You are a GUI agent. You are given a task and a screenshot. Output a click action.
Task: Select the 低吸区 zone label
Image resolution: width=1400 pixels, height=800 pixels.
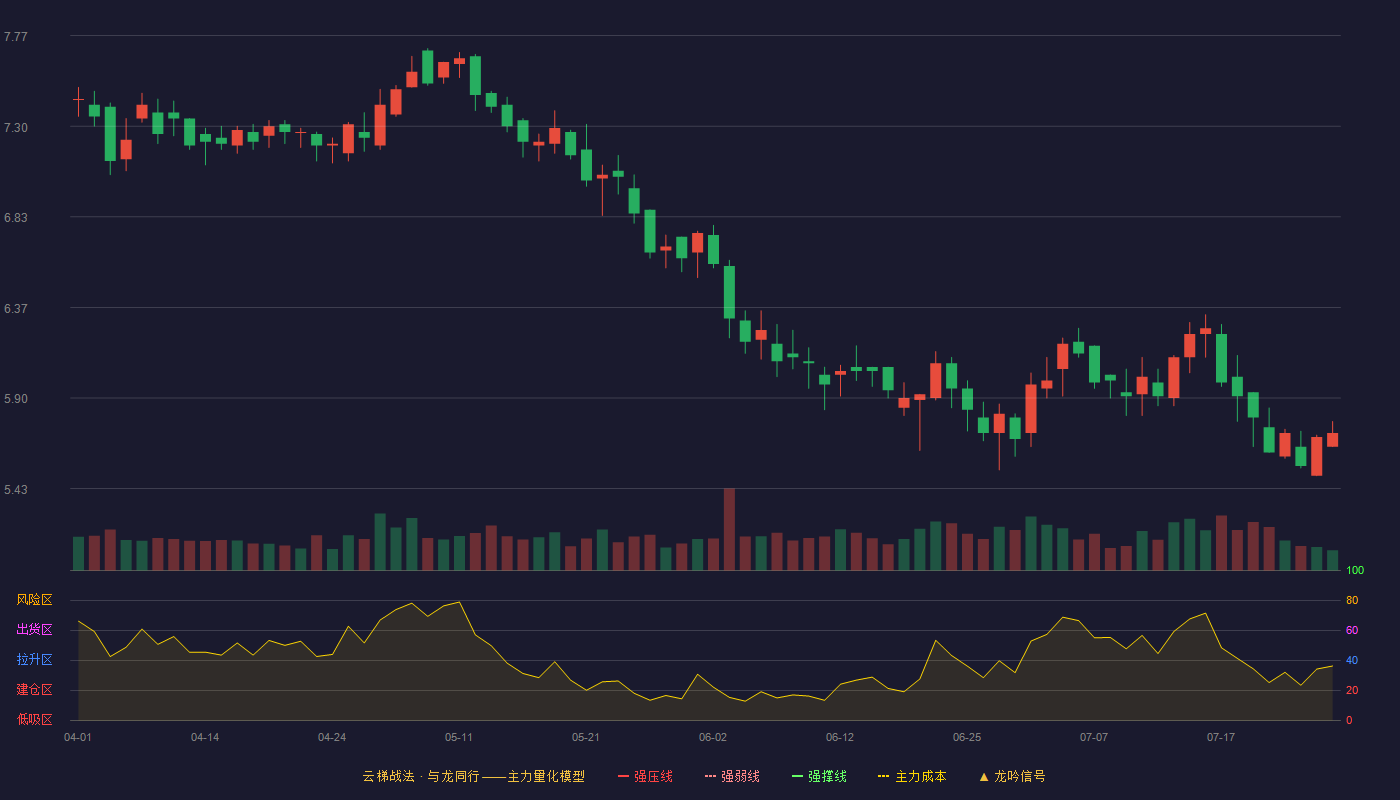(34, 720)
